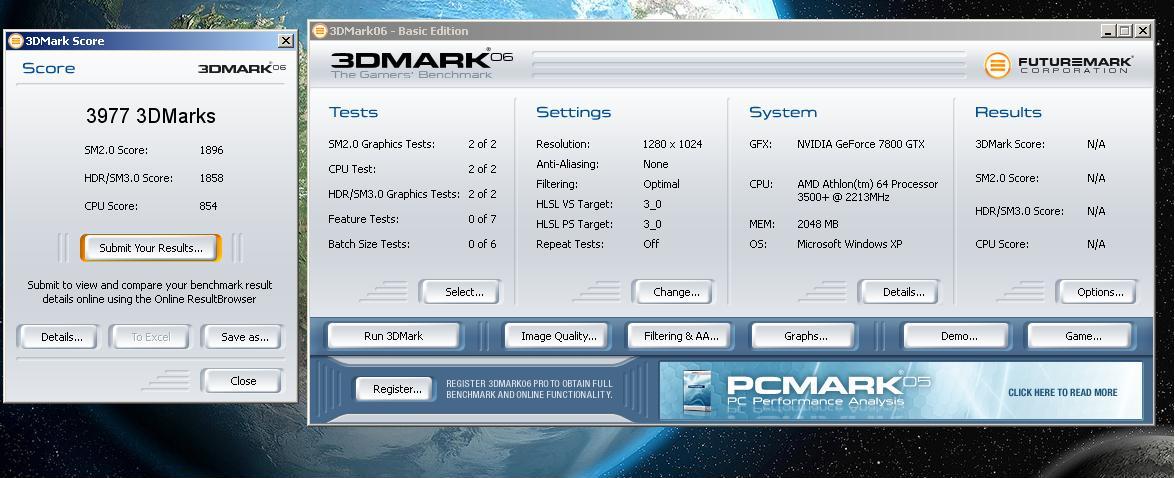
Task: Start the benchmark with Run 3DMark
Action: 393,336
